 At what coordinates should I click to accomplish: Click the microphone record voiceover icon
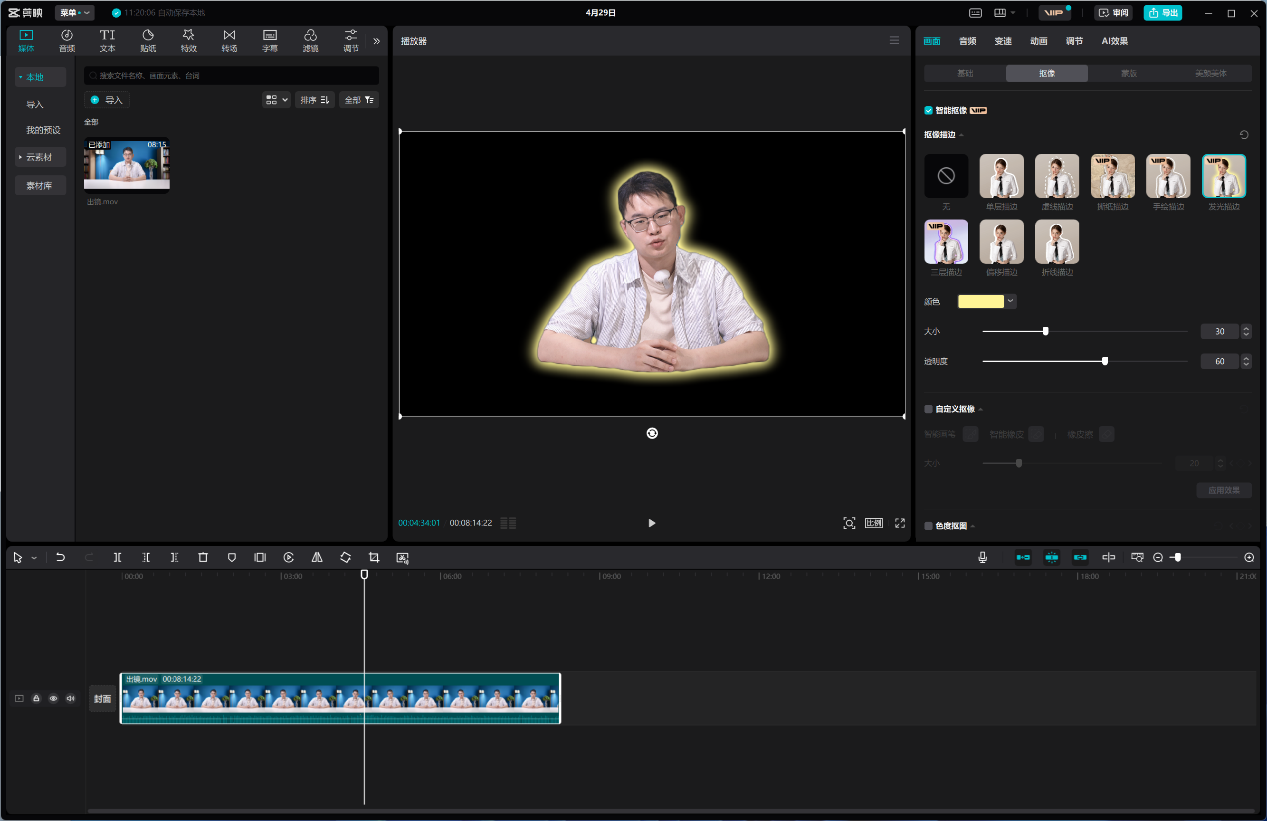983,557
